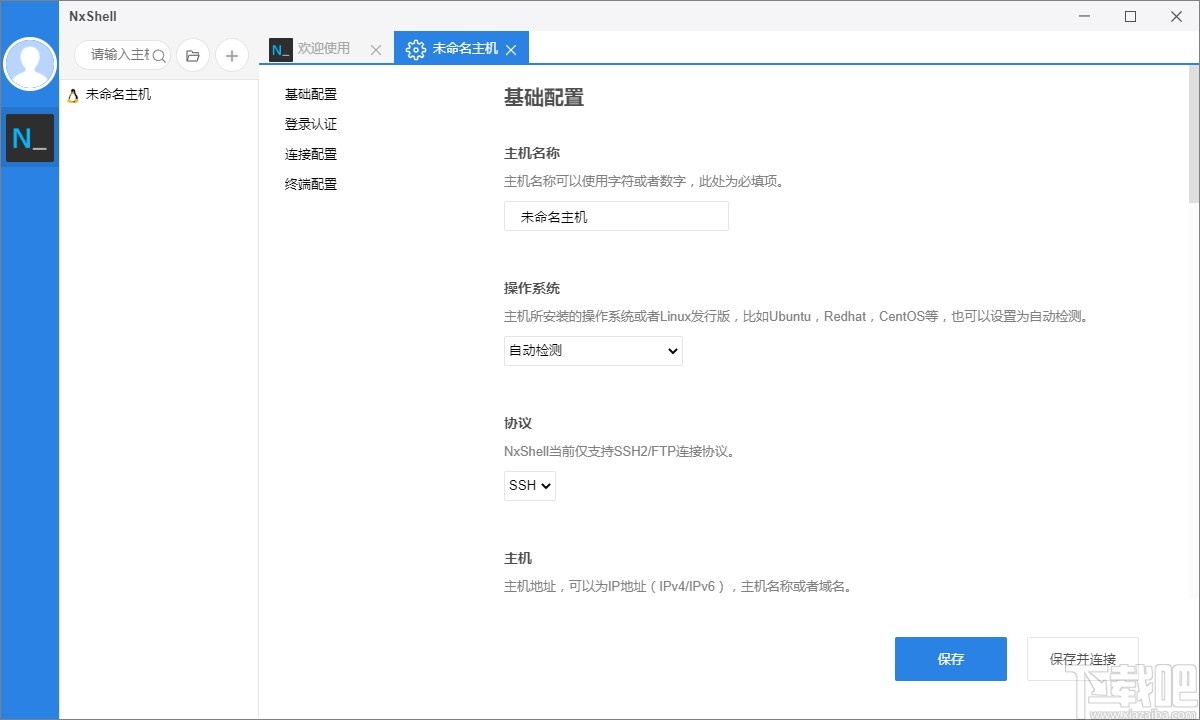Open the SSH protocol dropdown
Screen dimensions: 1200x720
click(x=529, y=485)
